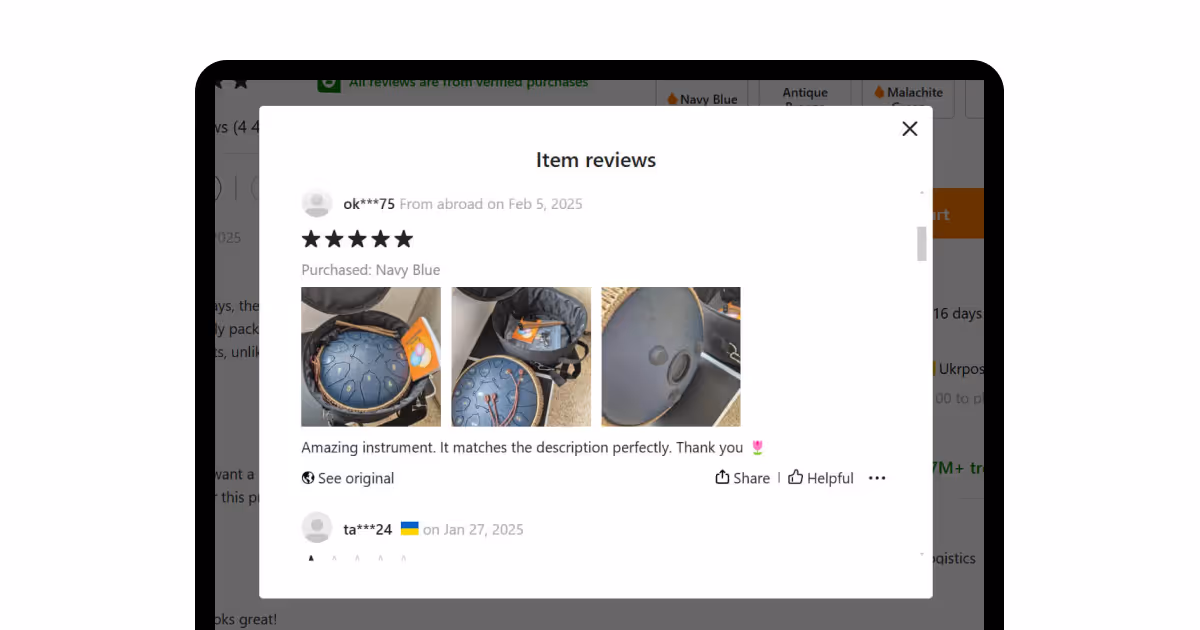Click username ta***24
Image resolution: width=1200 pixels, height=630 pixels.
pyautogui.click(x=368, y=529)
